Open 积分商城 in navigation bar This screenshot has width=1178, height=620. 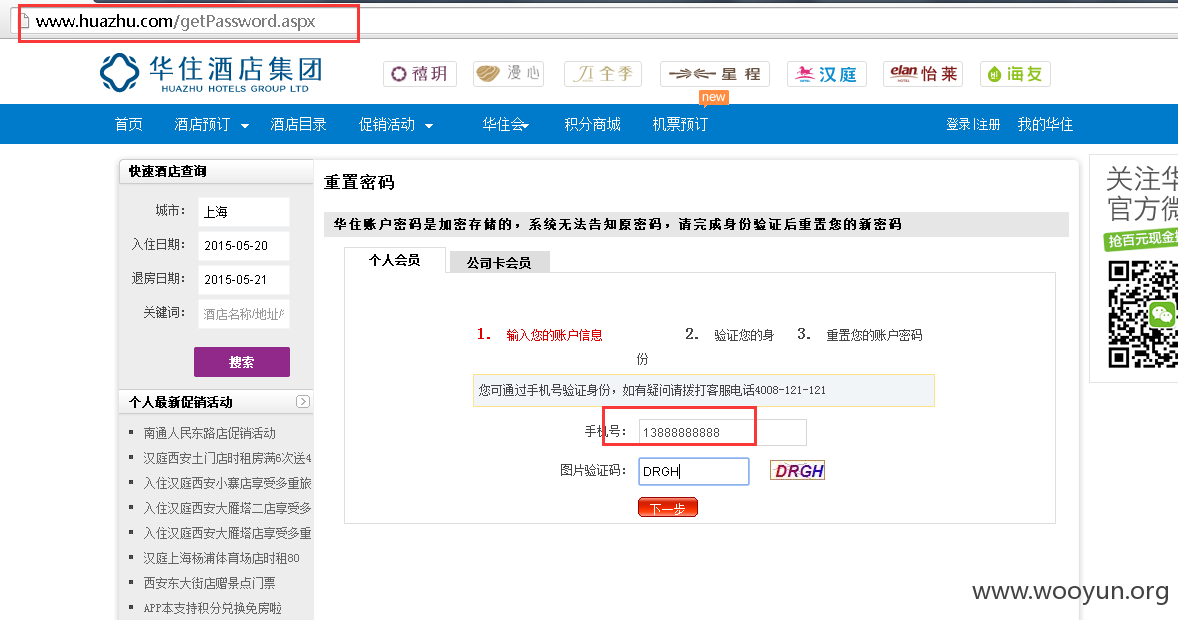point(593,124)
